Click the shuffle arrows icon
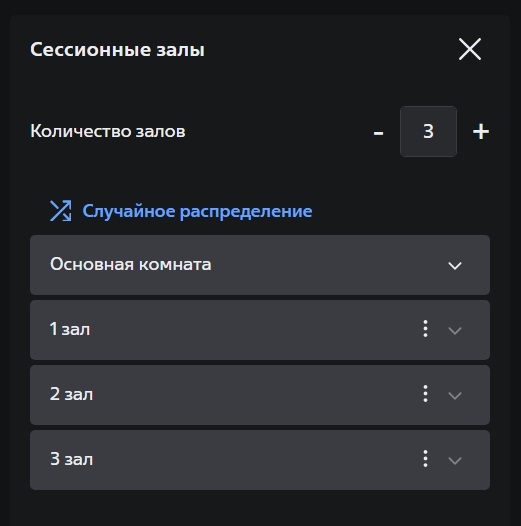 pos(61,211)
